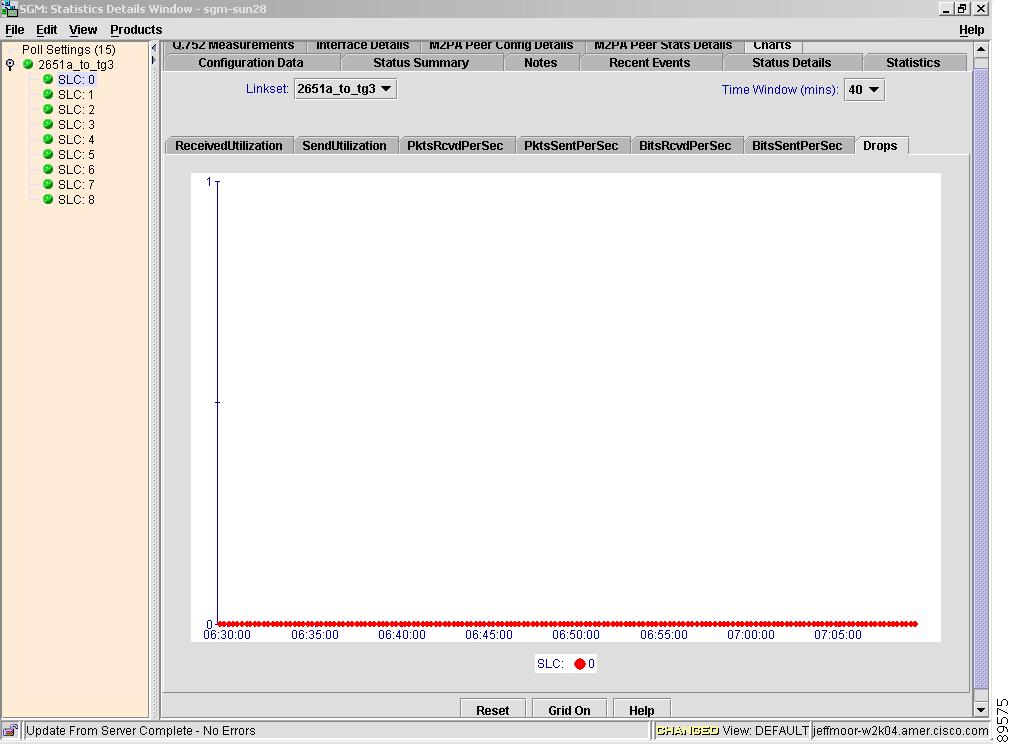Viewport: 1011px width, 744px height.
Task: Switch to the M2PA Peer Stats Details tab
Action: tap(663, 46)
